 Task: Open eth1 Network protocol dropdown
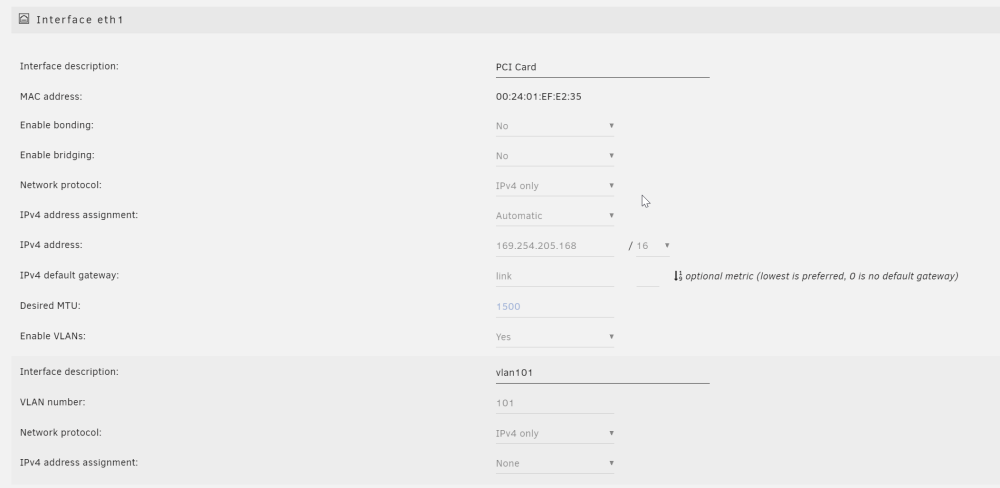pyautogui.click(x=554, y=186)
